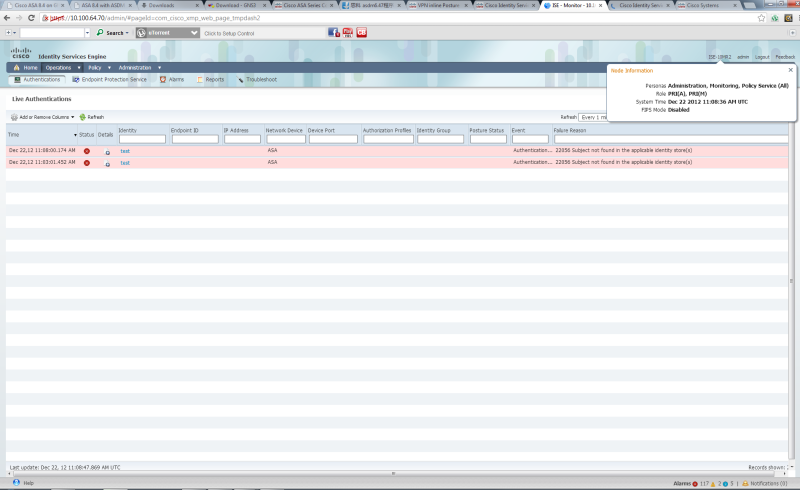Click the red CB toolbar icon

pos(362,33)
